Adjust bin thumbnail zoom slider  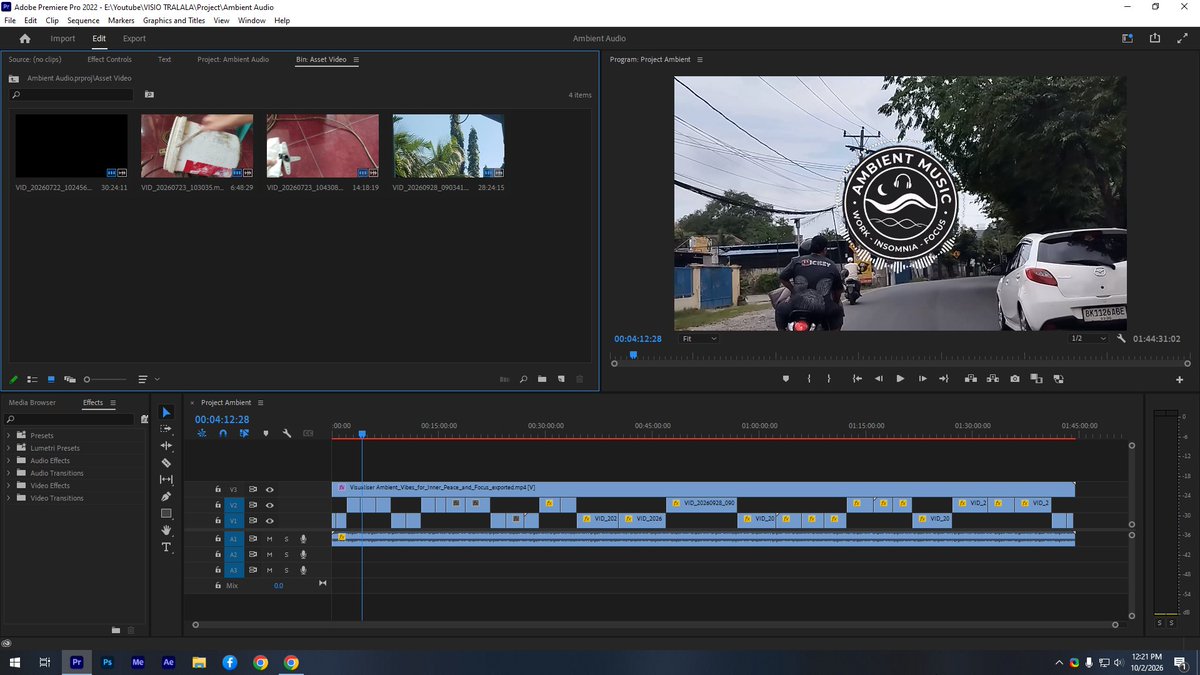pos(105,379)
